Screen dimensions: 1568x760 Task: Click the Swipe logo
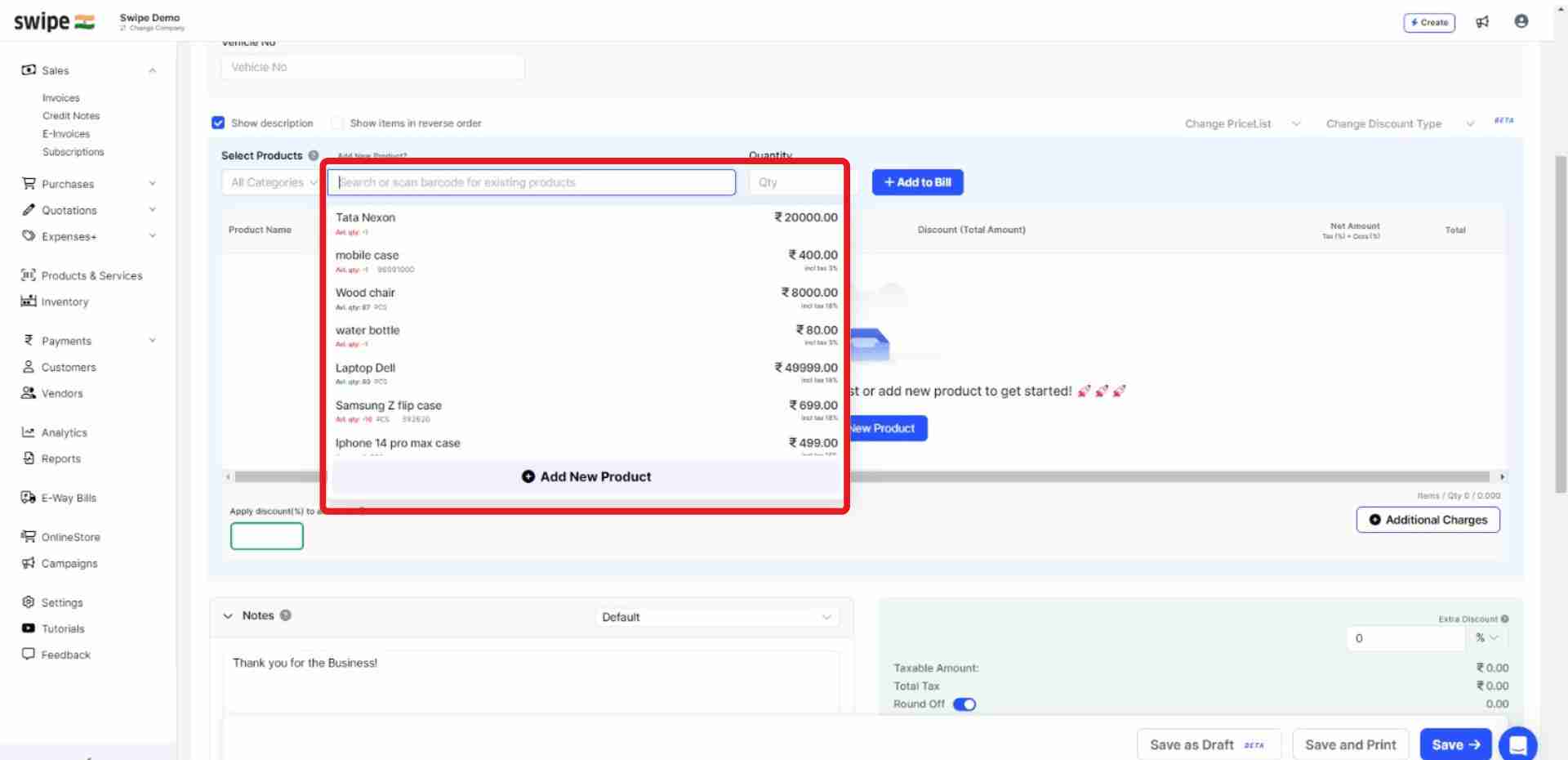point(54,21)
